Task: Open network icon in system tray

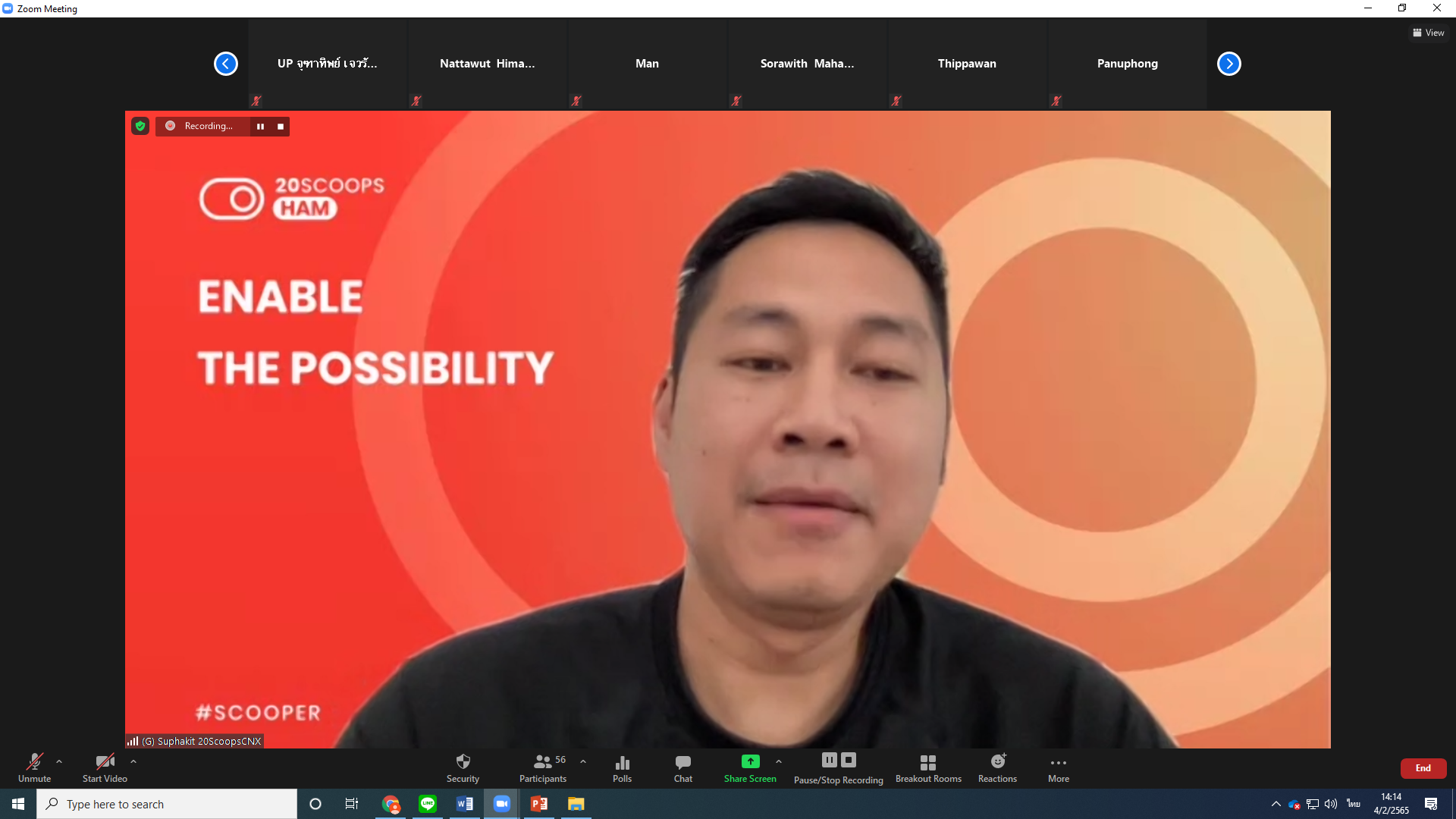Action: click(1313, 804)
